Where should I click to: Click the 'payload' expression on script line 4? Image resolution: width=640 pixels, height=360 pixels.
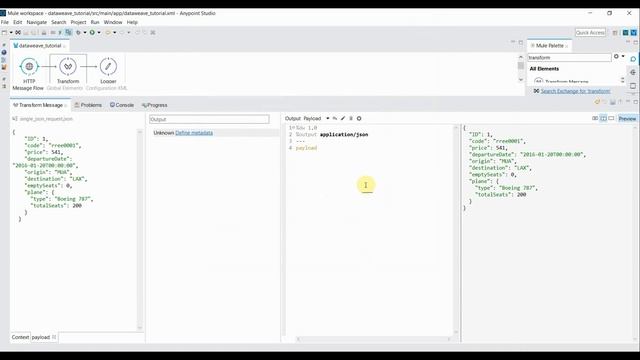(306, 148)
